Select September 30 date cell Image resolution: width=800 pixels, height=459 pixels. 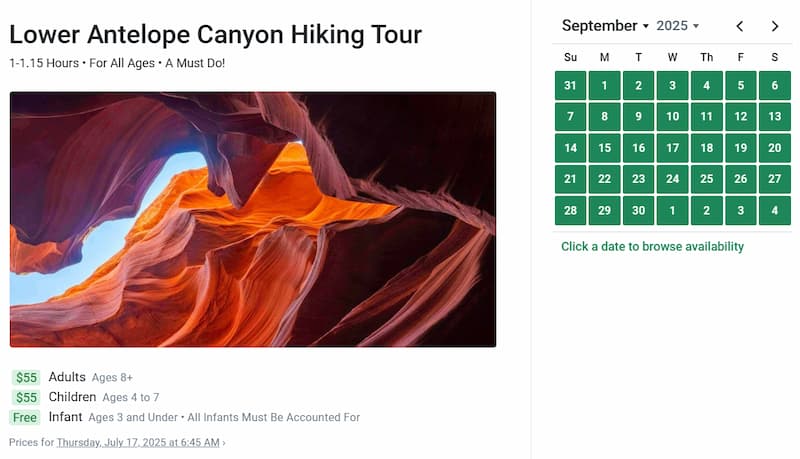[x=638, y=210]
